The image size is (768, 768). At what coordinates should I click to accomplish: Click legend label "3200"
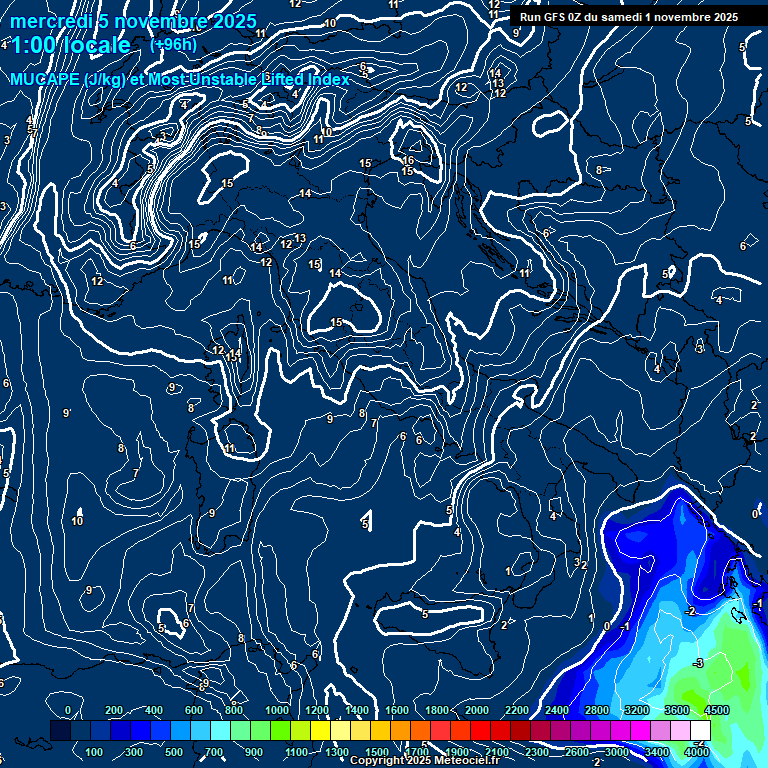point(637,710)
